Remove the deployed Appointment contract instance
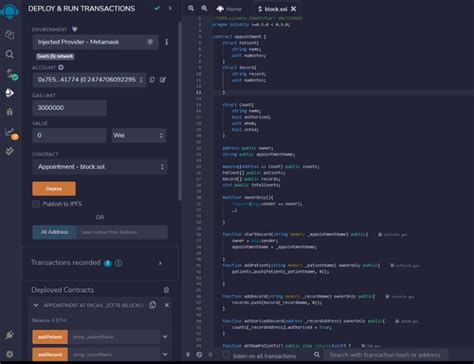The image size is (474, 364). click(x=167, y=305)
